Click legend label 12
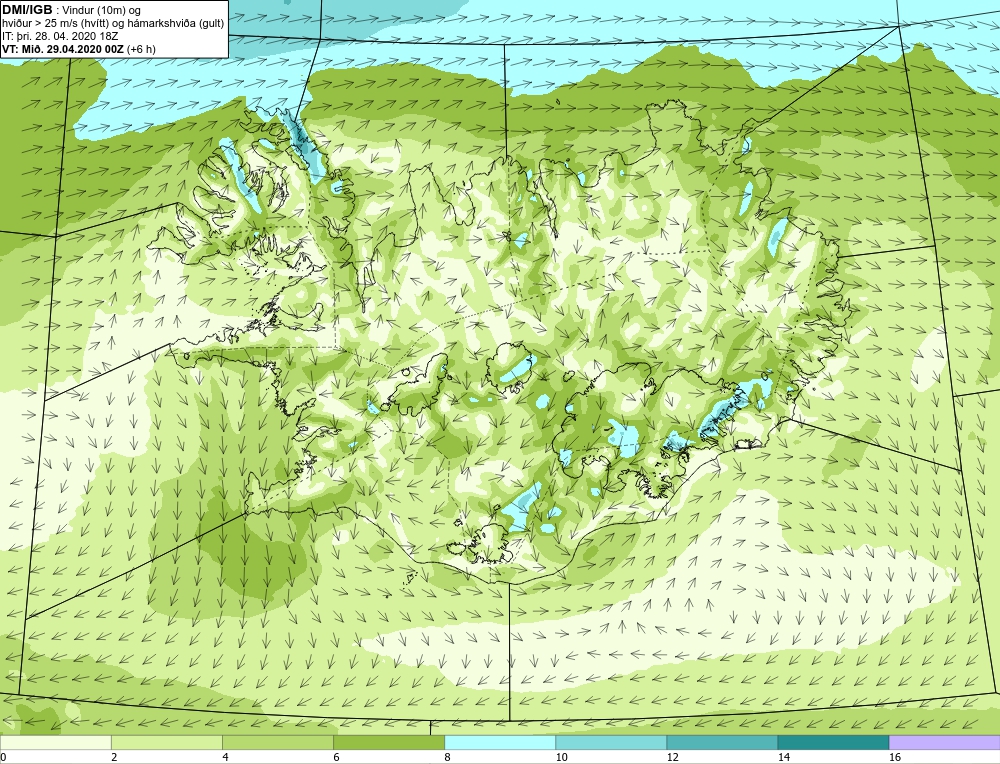 click(672, 757)
